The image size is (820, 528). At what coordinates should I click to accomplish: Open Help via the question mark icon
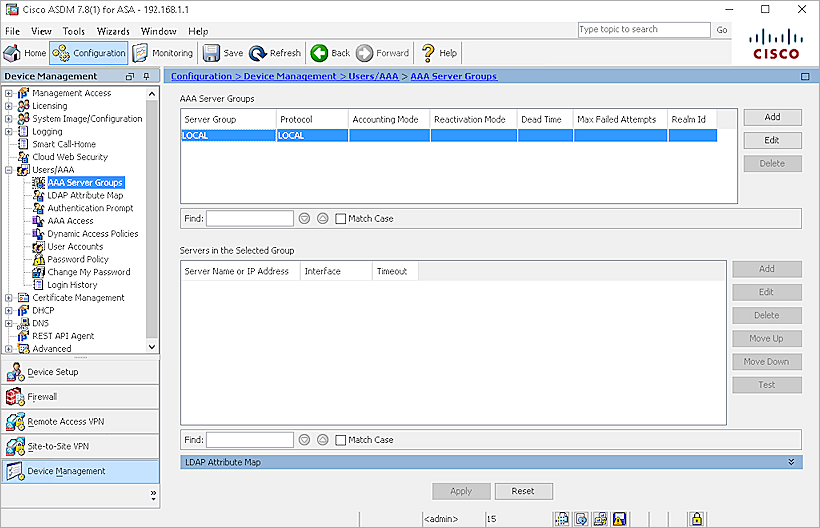pyautogui.click(x=428, y=53)
